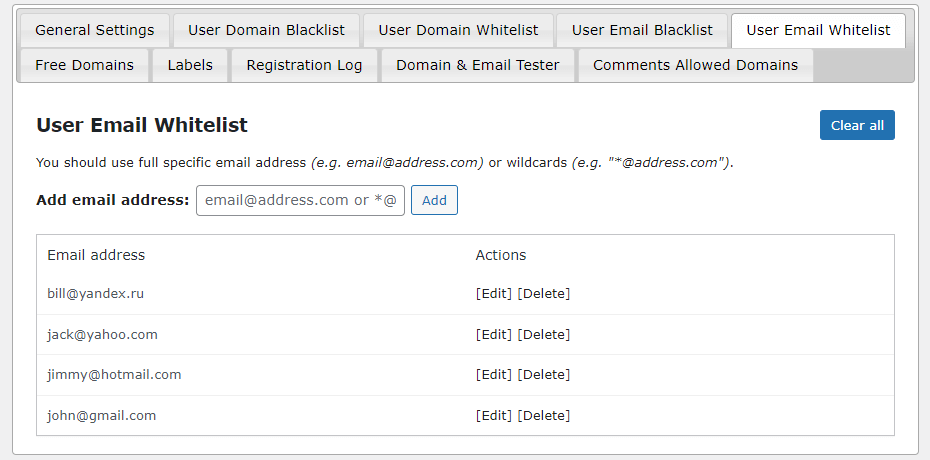Switch to User Domain Blacklist tab
This screenshot has width=930, height=460.
pos(266,30)
